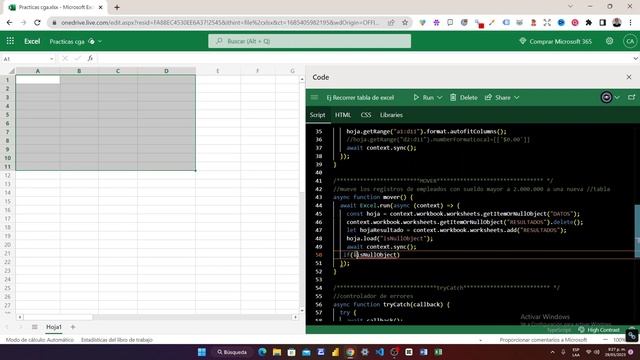640x360 pixels.
Task: Open the Chrome profile avatar
Action: [x=616, y=22]
